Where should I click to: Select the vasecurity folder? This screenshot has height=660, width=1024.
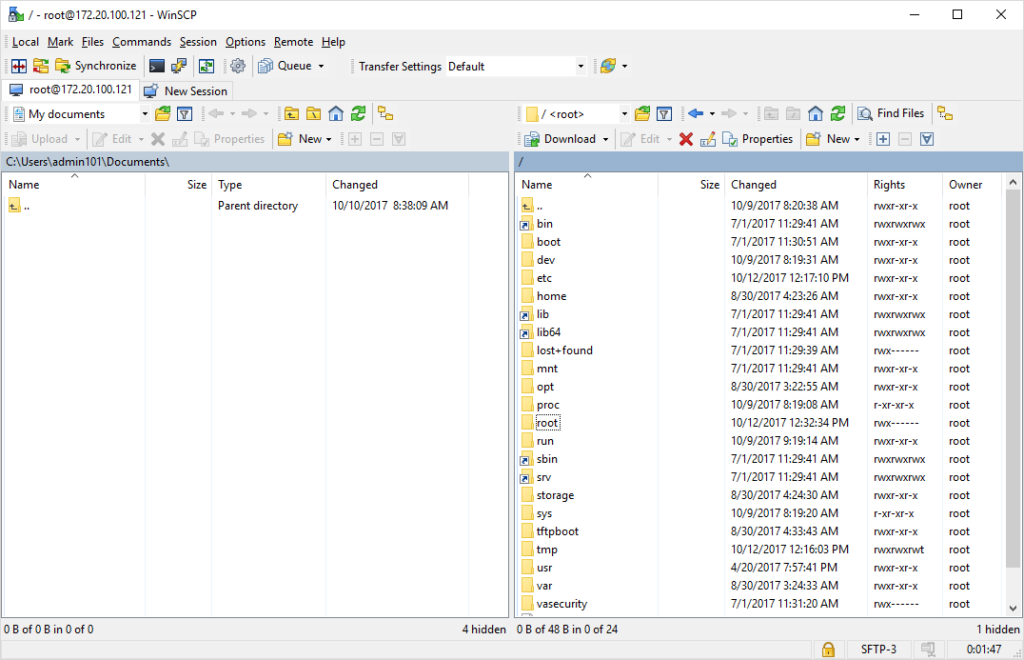[x=562, y=604]
